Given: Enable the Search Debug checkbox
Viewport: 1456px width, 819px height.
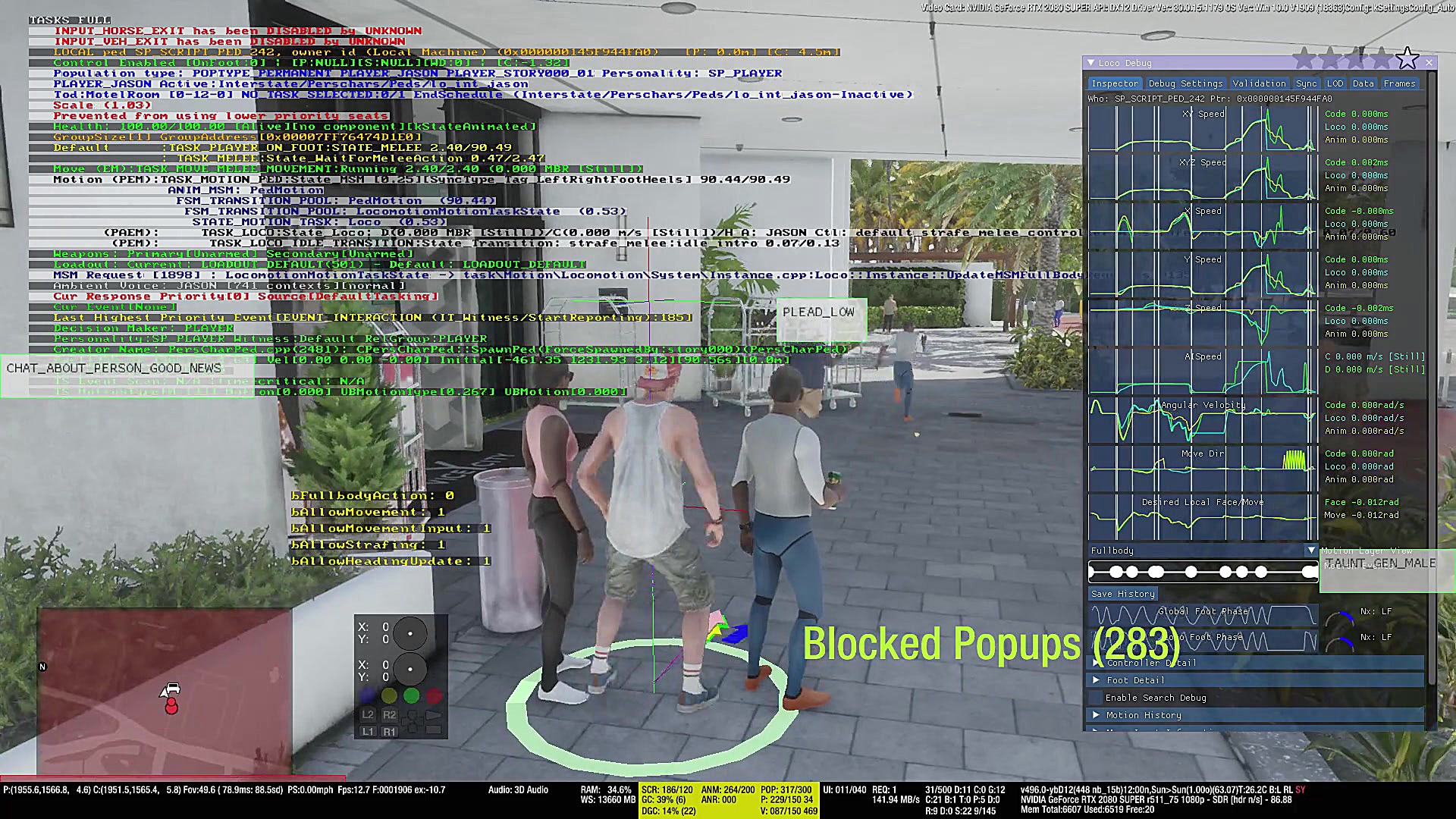Looking at the screenshot, I should pos(1096,698).
